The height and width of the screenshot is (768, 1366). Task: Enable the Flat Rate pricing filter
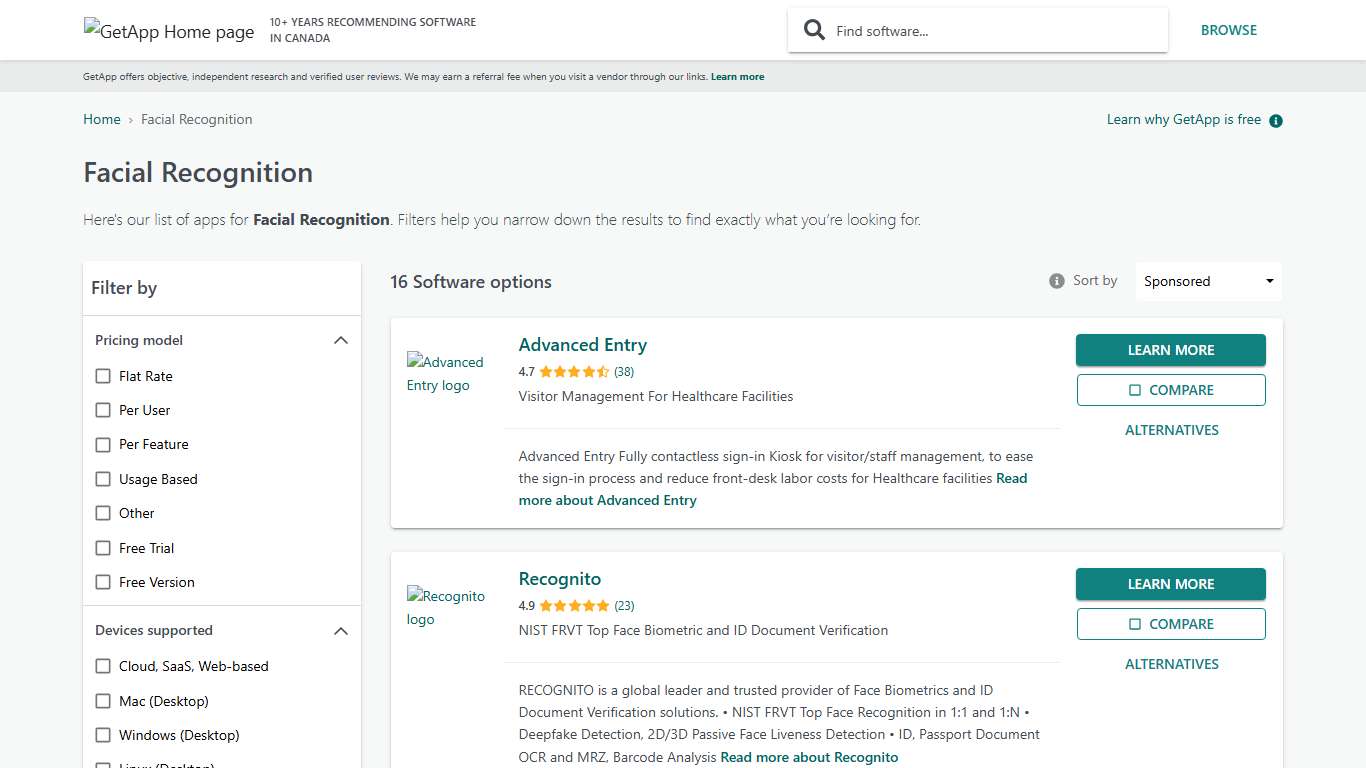coord(103,376)
